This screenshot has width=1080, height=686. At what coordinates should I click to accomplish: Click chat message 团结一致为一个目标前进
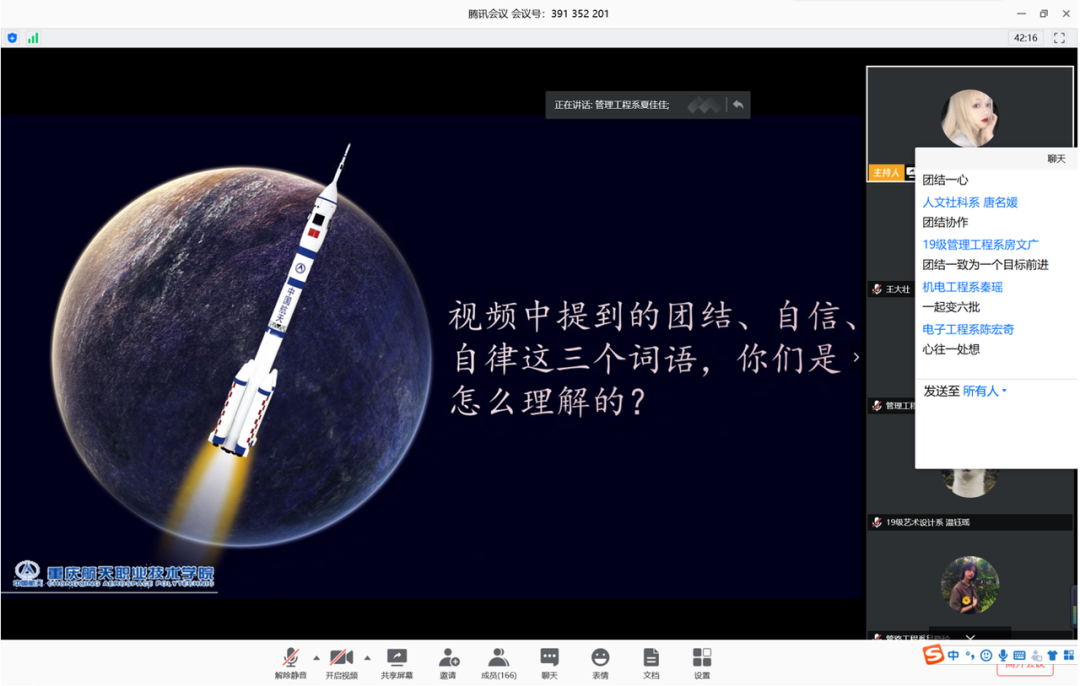point(985,264)
